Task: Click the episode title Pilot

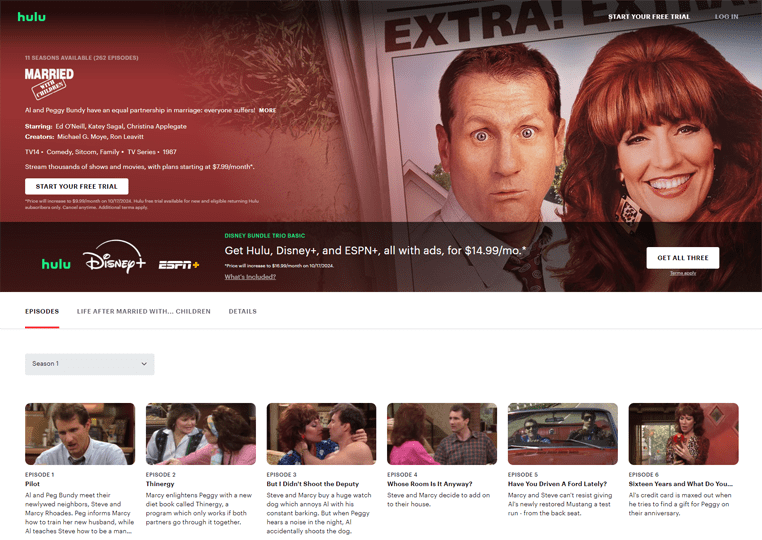Action: 33,484
